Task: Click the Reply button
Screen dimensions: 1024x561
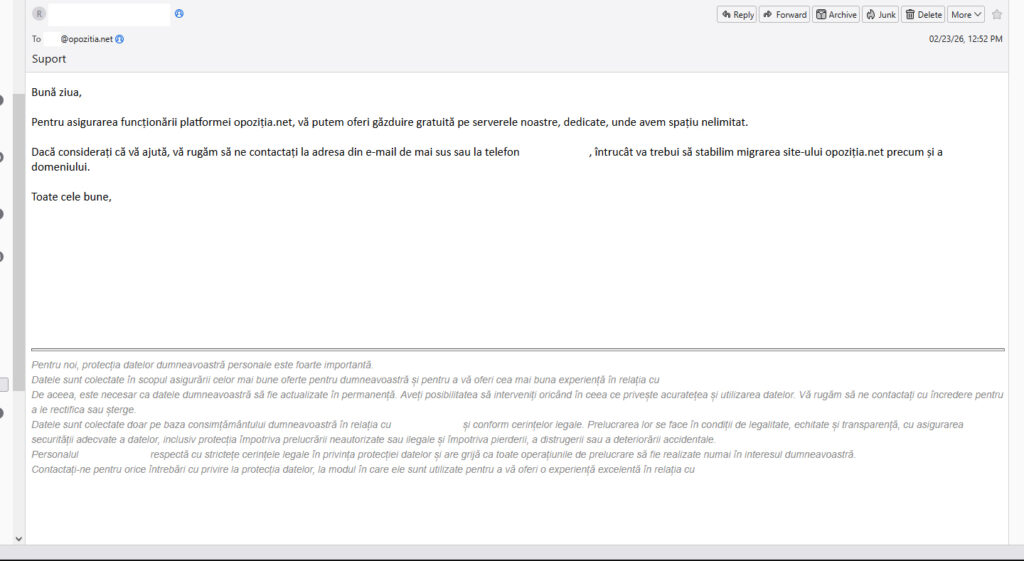Action: (736, 15)
